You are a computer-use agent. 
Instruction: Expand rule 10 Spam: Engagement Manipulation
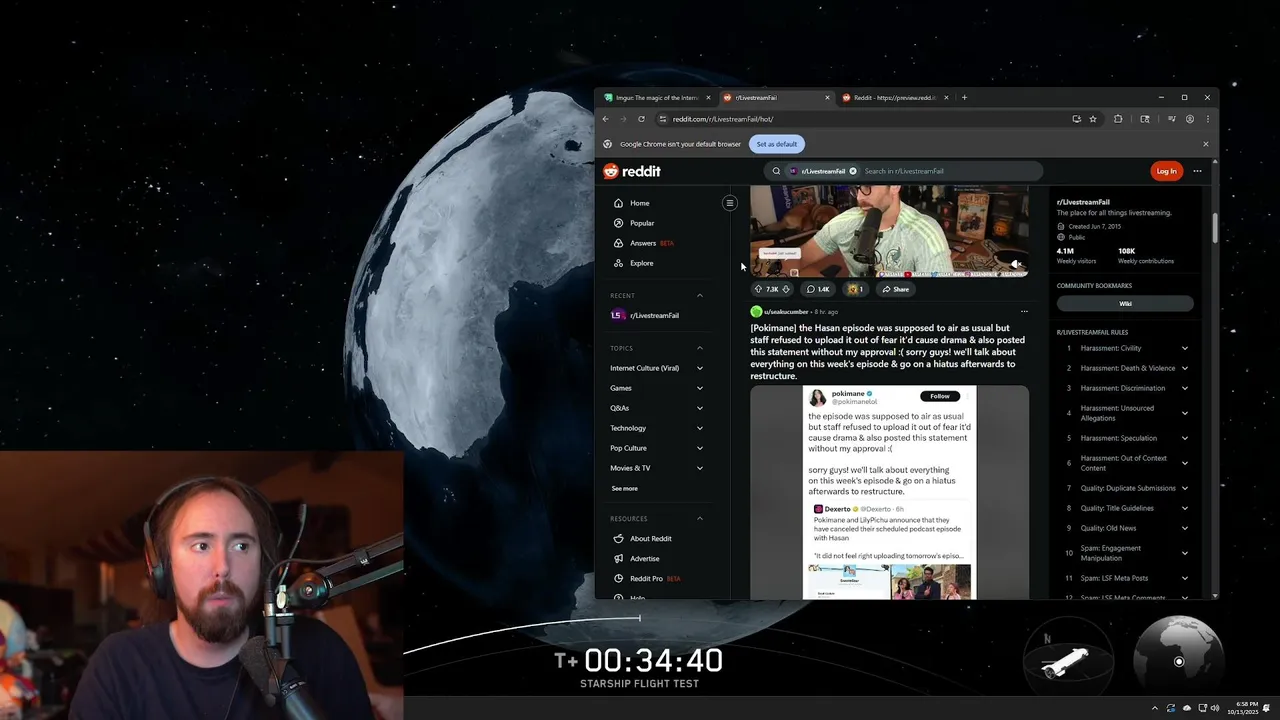pos(1185,553)
